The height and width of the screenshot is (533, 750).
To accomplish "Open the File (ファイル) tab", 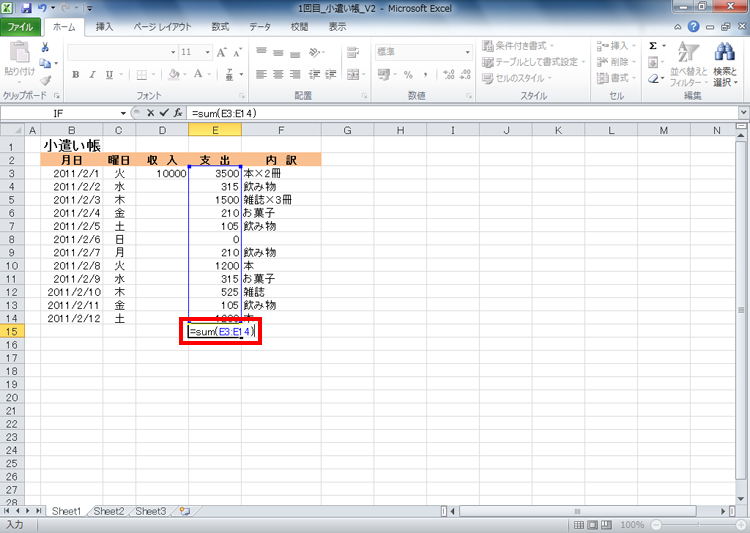I will coord(20,27).
